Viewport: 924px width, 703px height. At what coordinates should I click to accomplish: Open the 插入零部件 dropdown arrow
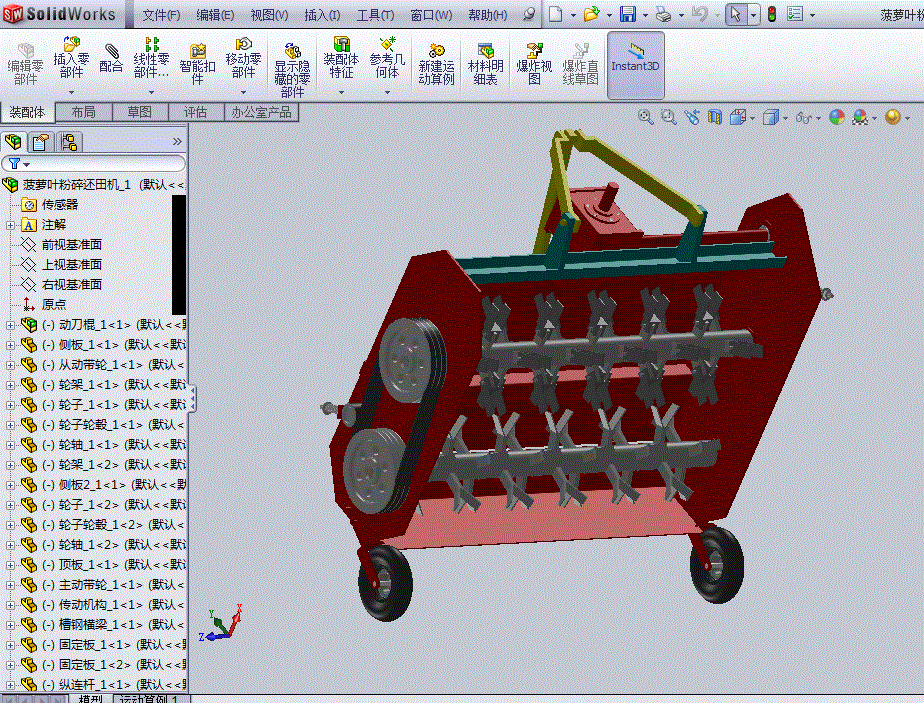[x=70, y=92]
